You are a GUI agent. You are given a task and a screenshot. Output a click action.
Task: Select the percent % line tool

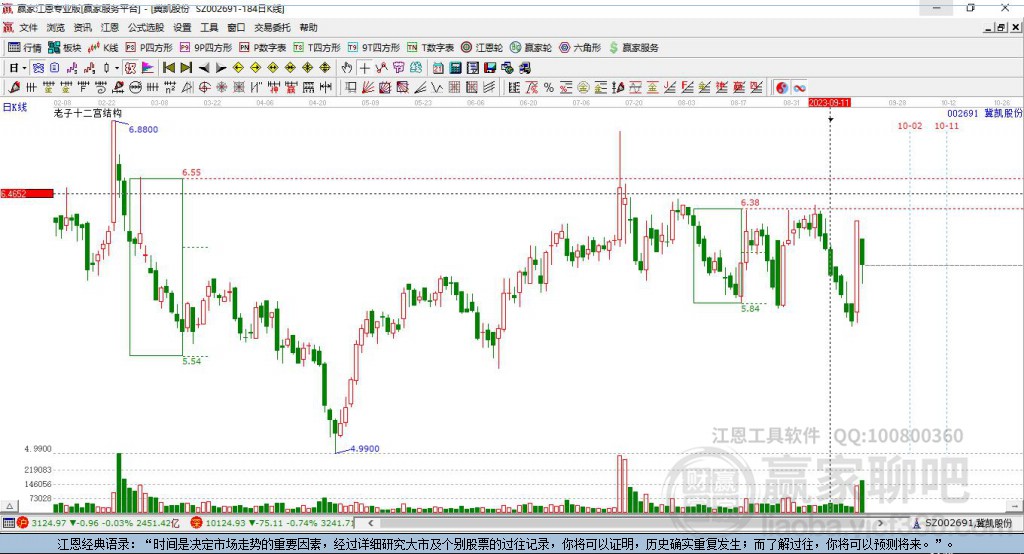point(549,88)
